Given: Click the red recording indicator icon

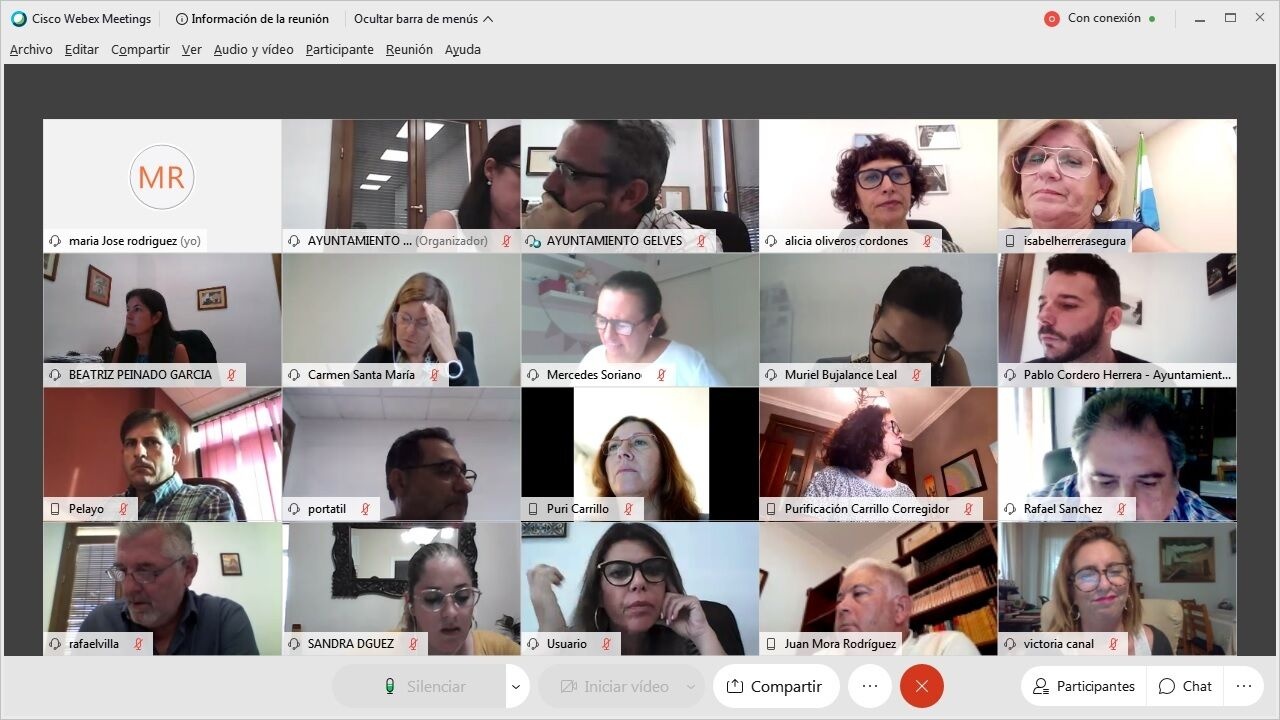Looking at the screenshot, I should (1051, 18).
